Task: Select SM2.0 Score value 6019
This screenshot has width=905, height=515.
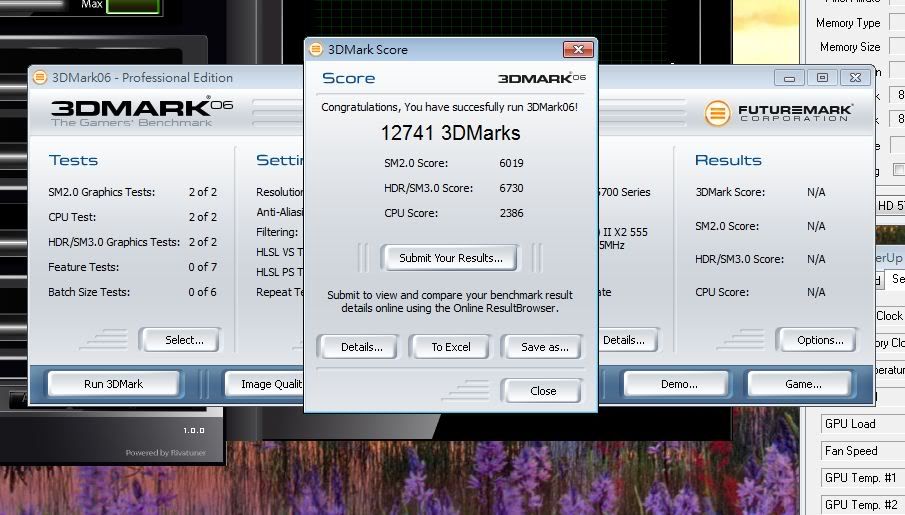Action: (511, 163)
